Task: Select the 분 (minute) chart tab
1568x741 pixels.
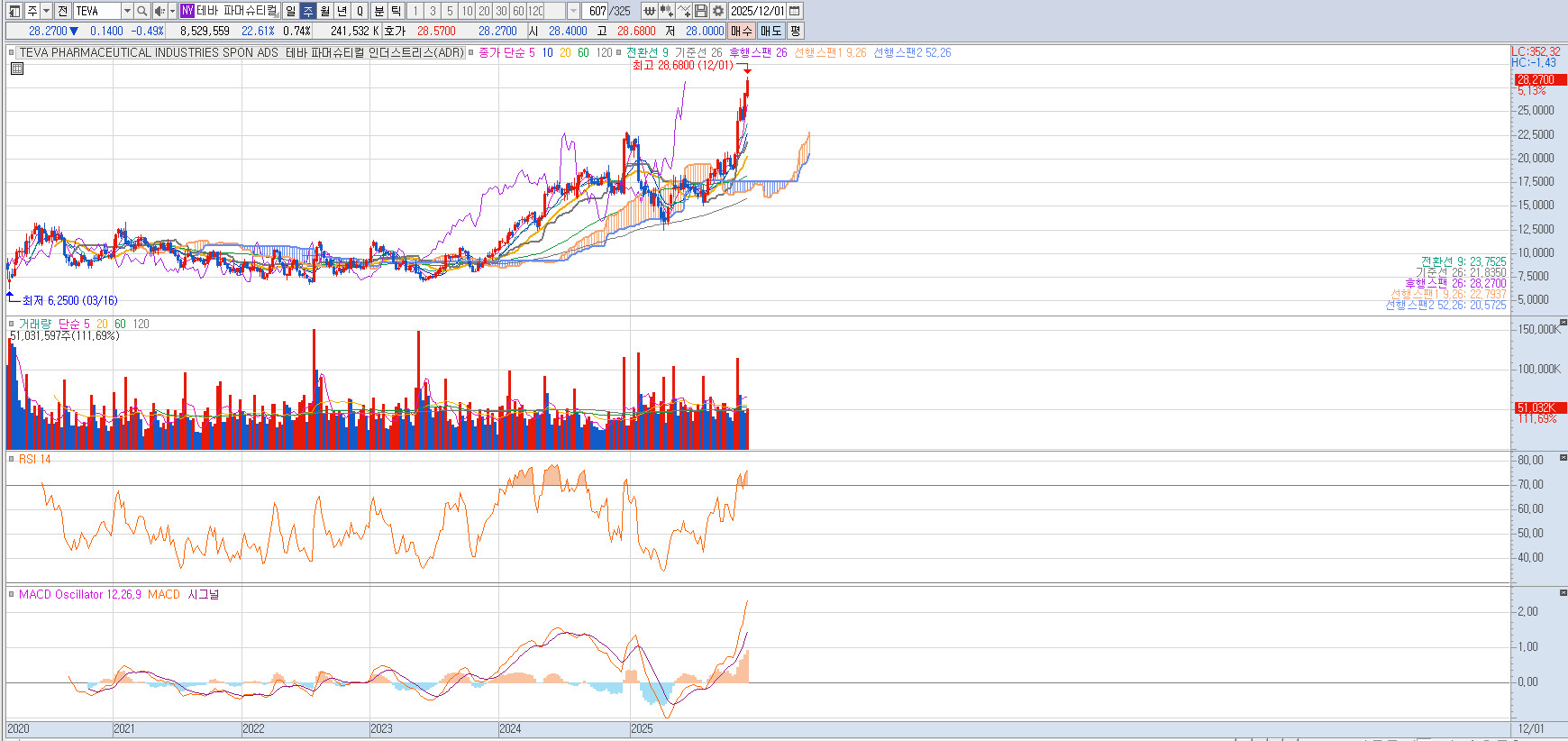Action: click(379, 11)
